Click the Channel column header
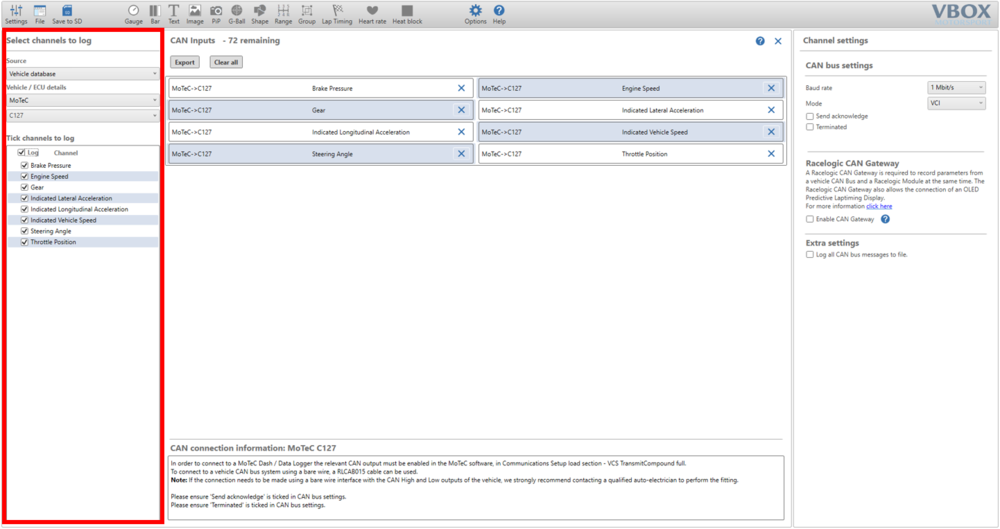Viewport: 1000px width, 529px height. point(66,153)
